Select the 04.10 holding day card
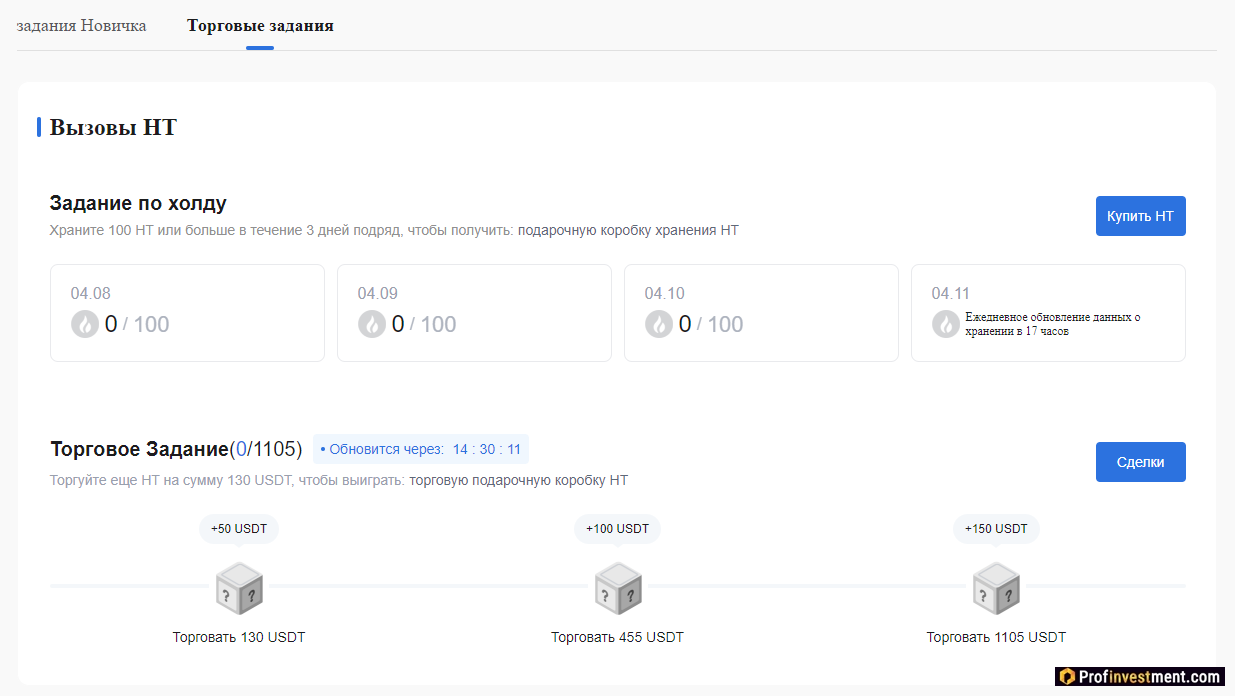1235x696 pixels. click(761, 313)
